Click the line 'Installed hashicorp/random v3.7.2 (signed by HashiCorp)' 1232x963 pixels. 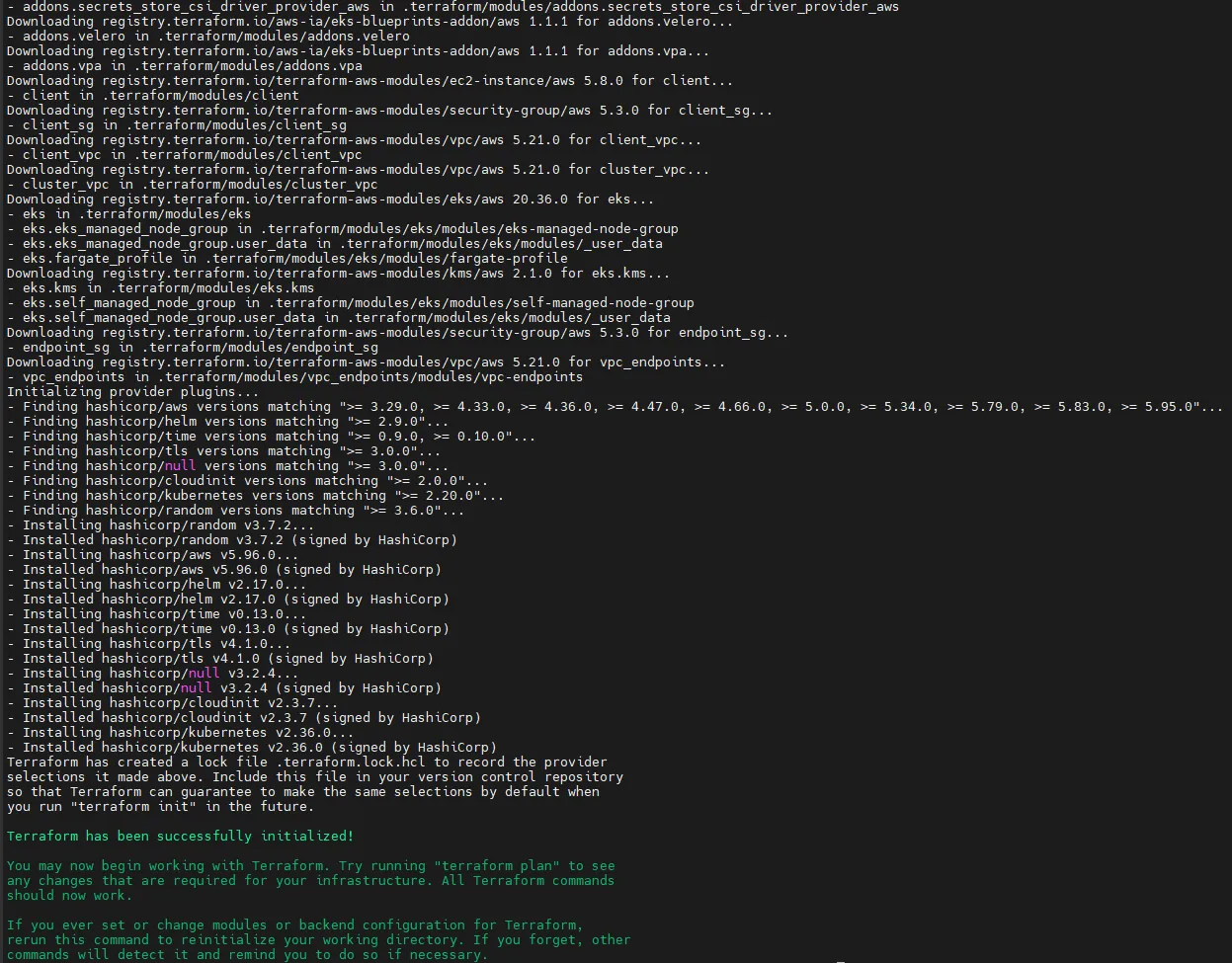pyautogui.click(x=232, y=540)
